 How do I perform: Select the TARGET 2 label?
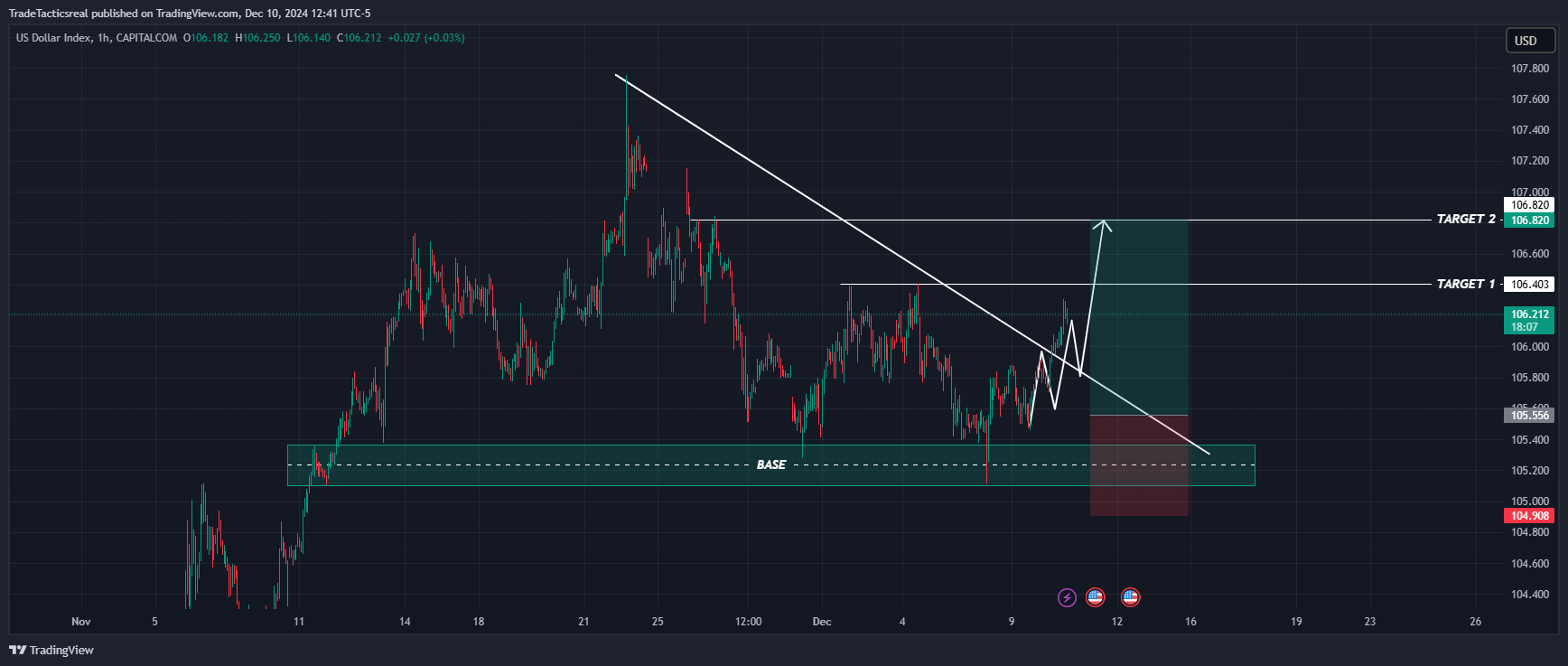[1466, 220]
